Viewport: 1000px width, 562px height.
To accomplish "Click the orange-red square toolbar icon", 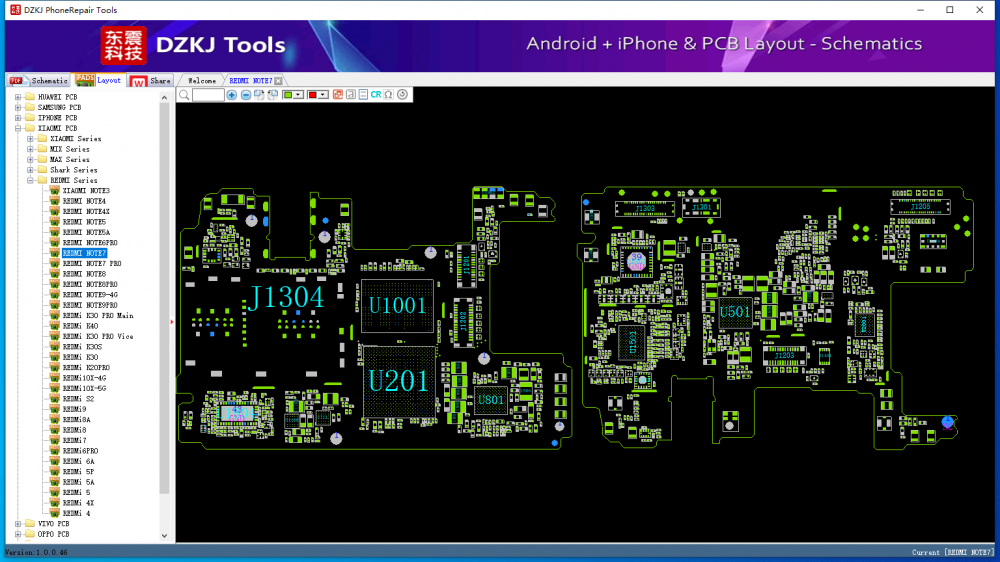I will coord(337,95).
